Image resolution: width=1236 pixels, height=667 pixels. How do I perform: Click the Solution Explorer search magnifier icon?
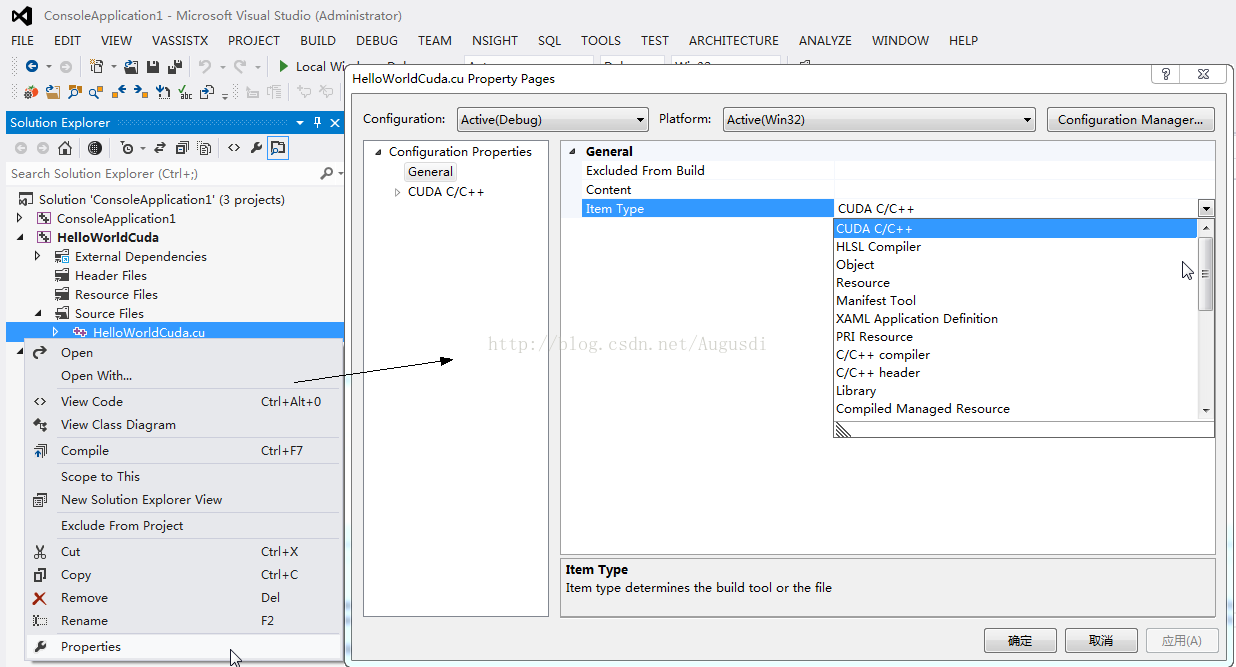point(326,173)
